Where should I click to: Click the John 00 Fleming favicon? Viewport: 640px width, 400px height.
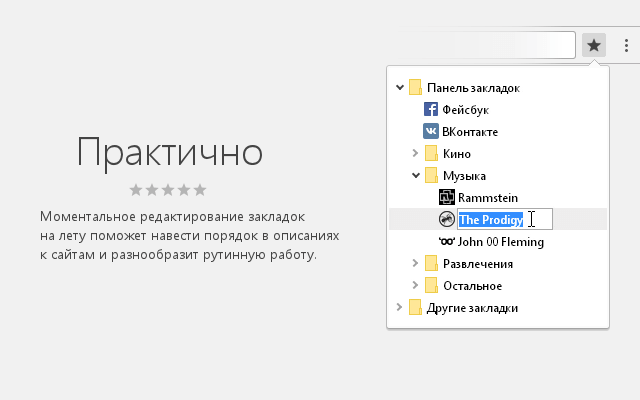pyautogui.click(x=447, y=241)
